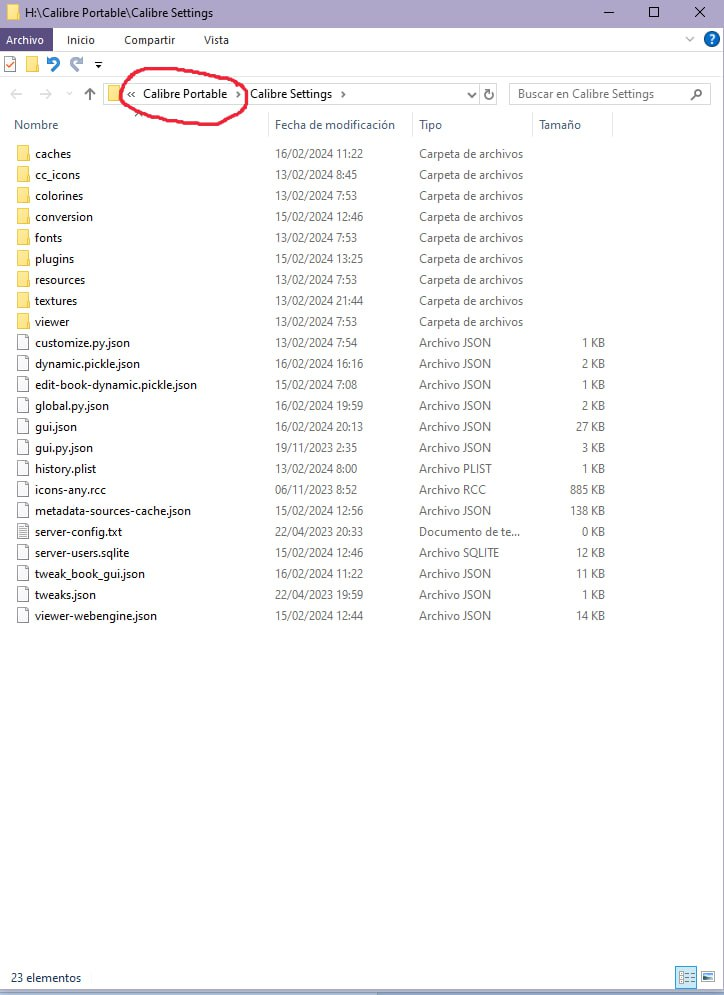This screenshot has width=724, height=995.
Task: Select the cc_icons folder icon
Action: [23, 175]
